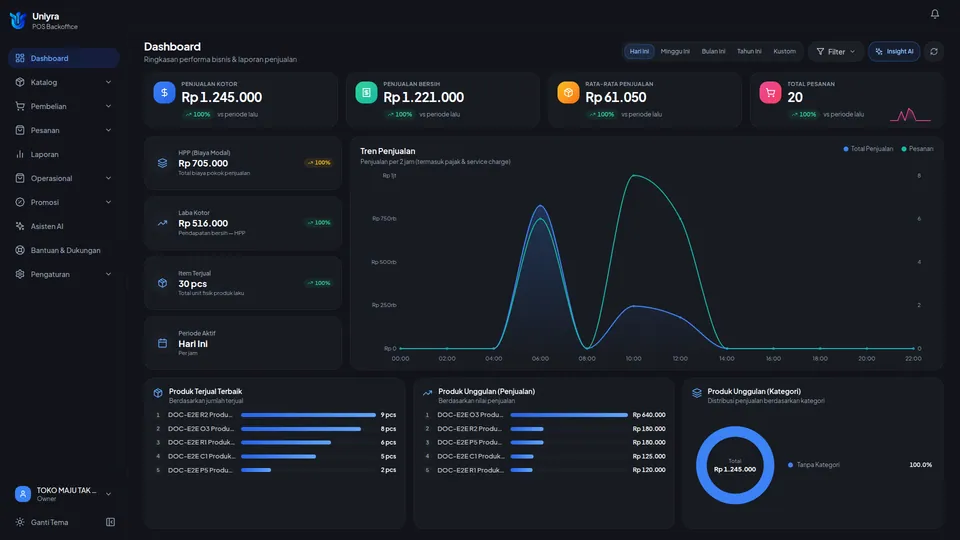
Task: Select the Minggu Ini period tab
Action: [675, 51]
